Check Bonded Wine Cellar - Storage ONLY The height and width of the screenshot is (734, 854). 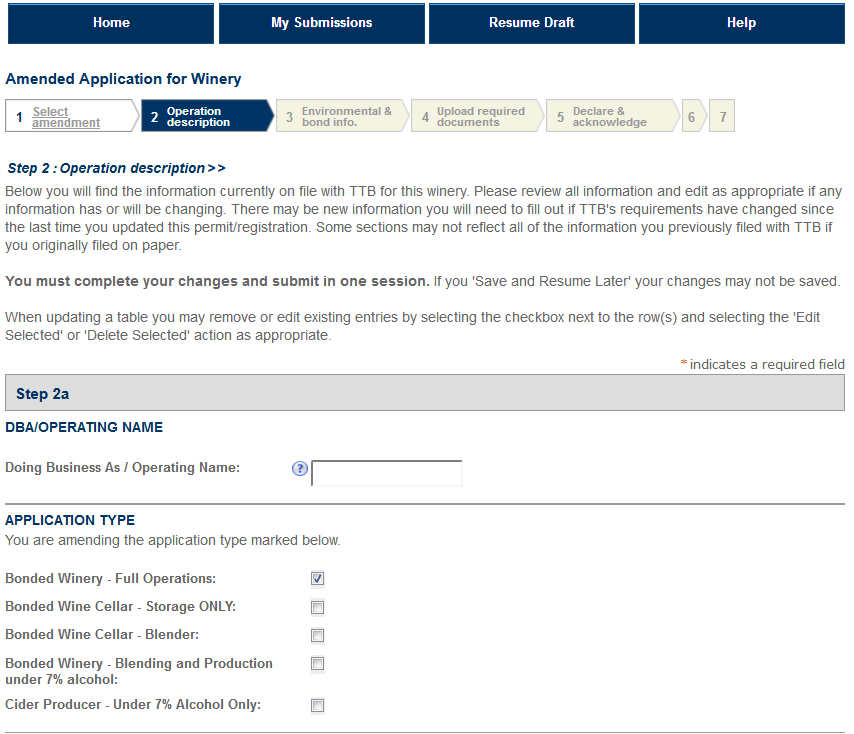tap(317, 607)
